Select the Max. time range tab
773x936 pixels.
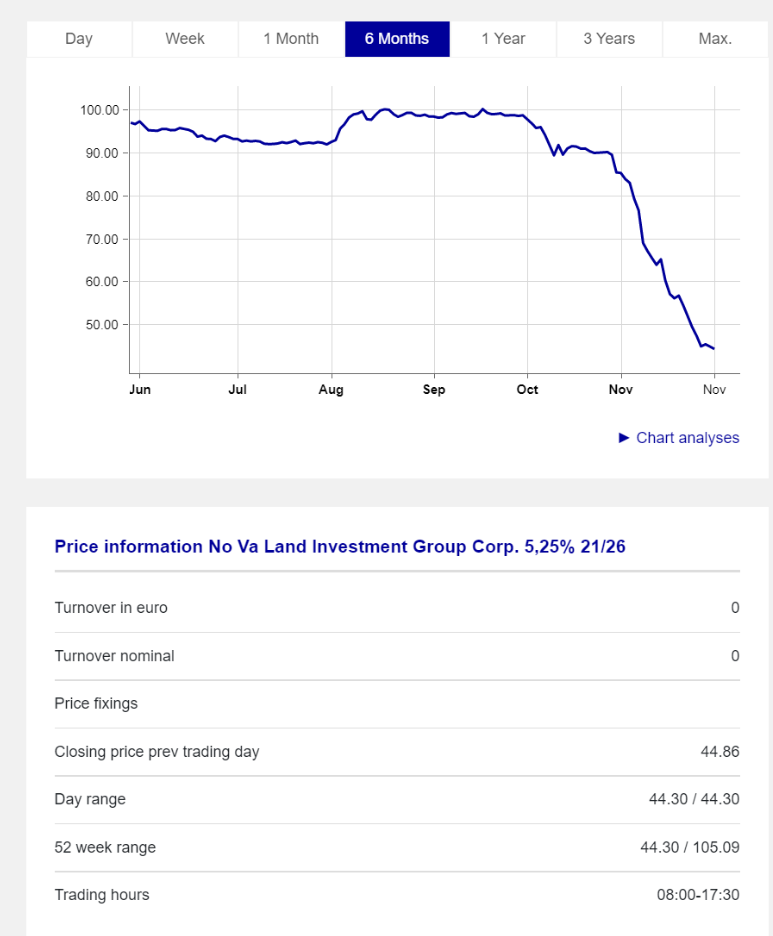coord(715,39)
